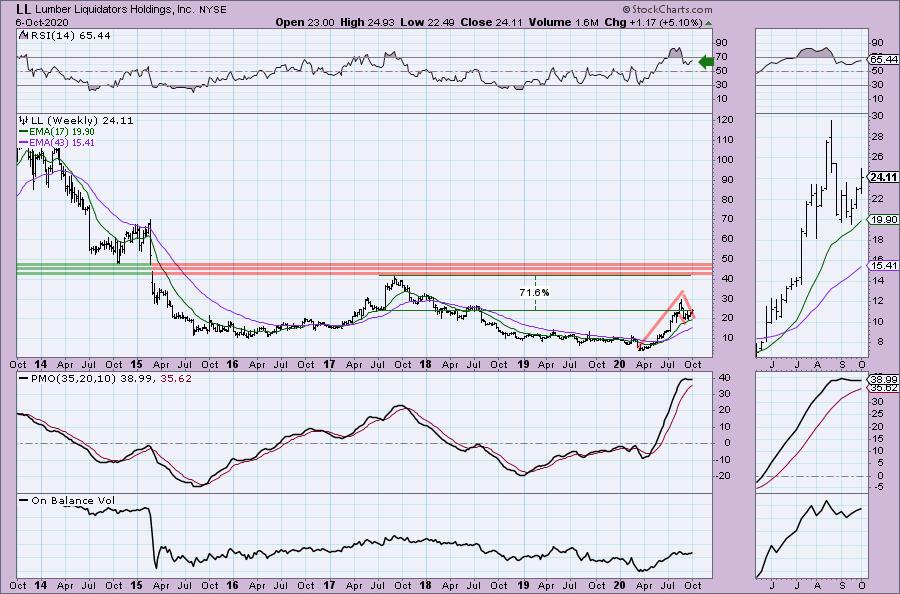The image size is (900, 594).
Task: Click the 24.11 price tag in right panel
Action: pyautogui.click(x=883, y=177)
